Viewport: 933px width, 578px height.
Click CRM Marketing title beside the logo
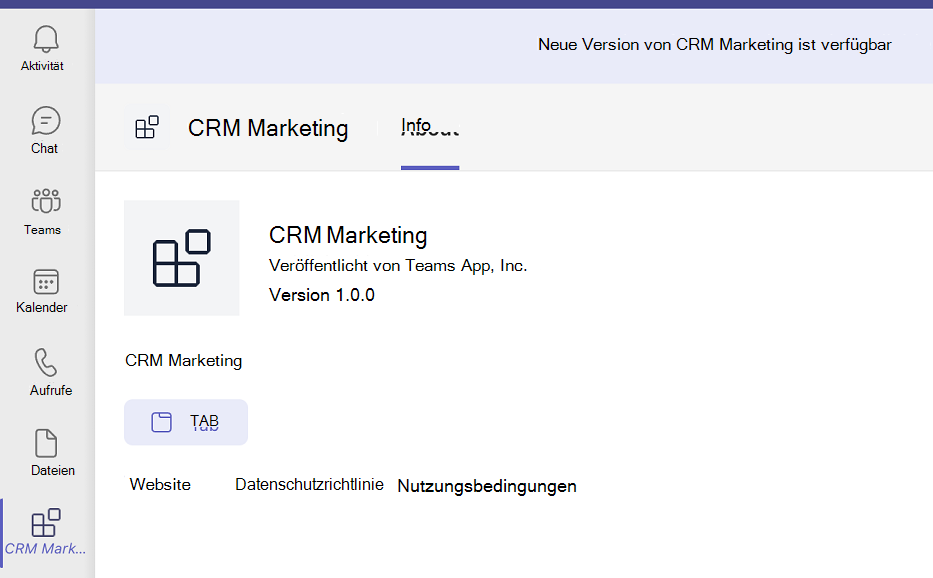click(348, 235)
